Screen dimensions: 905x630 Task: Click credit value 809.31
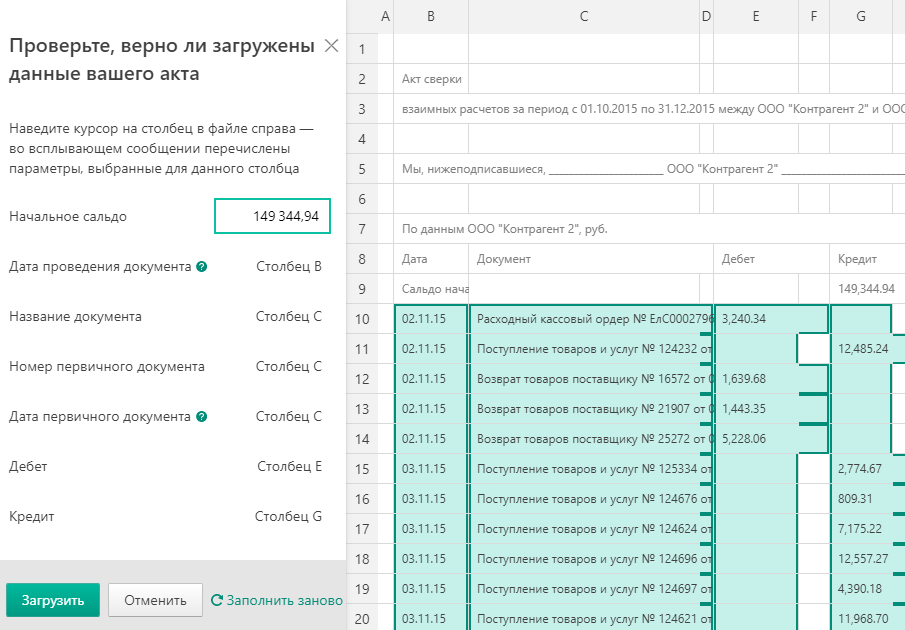(x=867, y=499)
